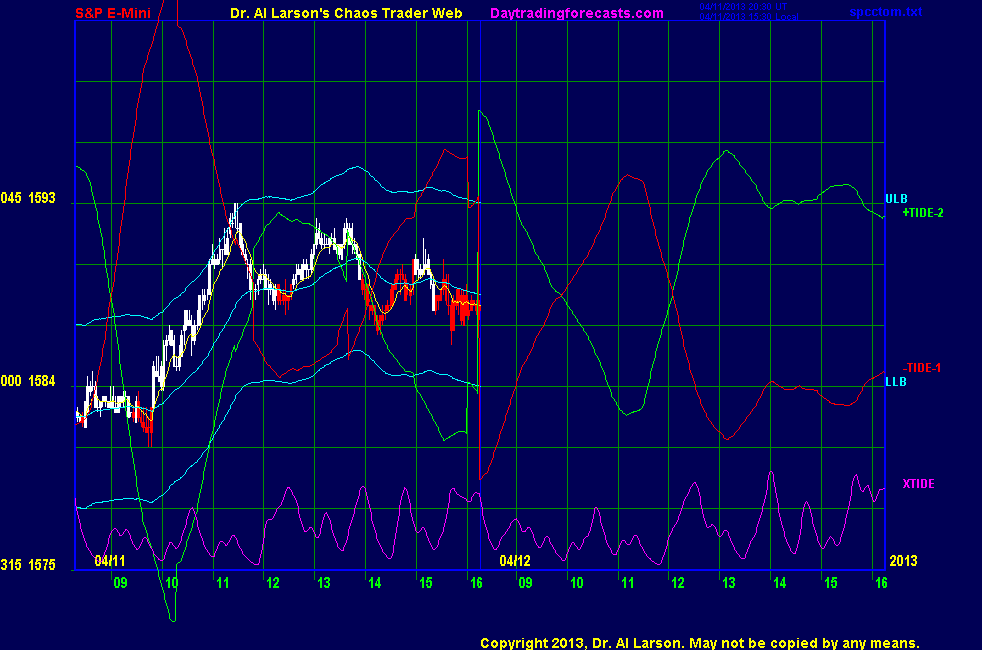
Task: Select 'Dr. Al Larson's Chaos Trader Web' heading
Action: (x=346, y=13)
